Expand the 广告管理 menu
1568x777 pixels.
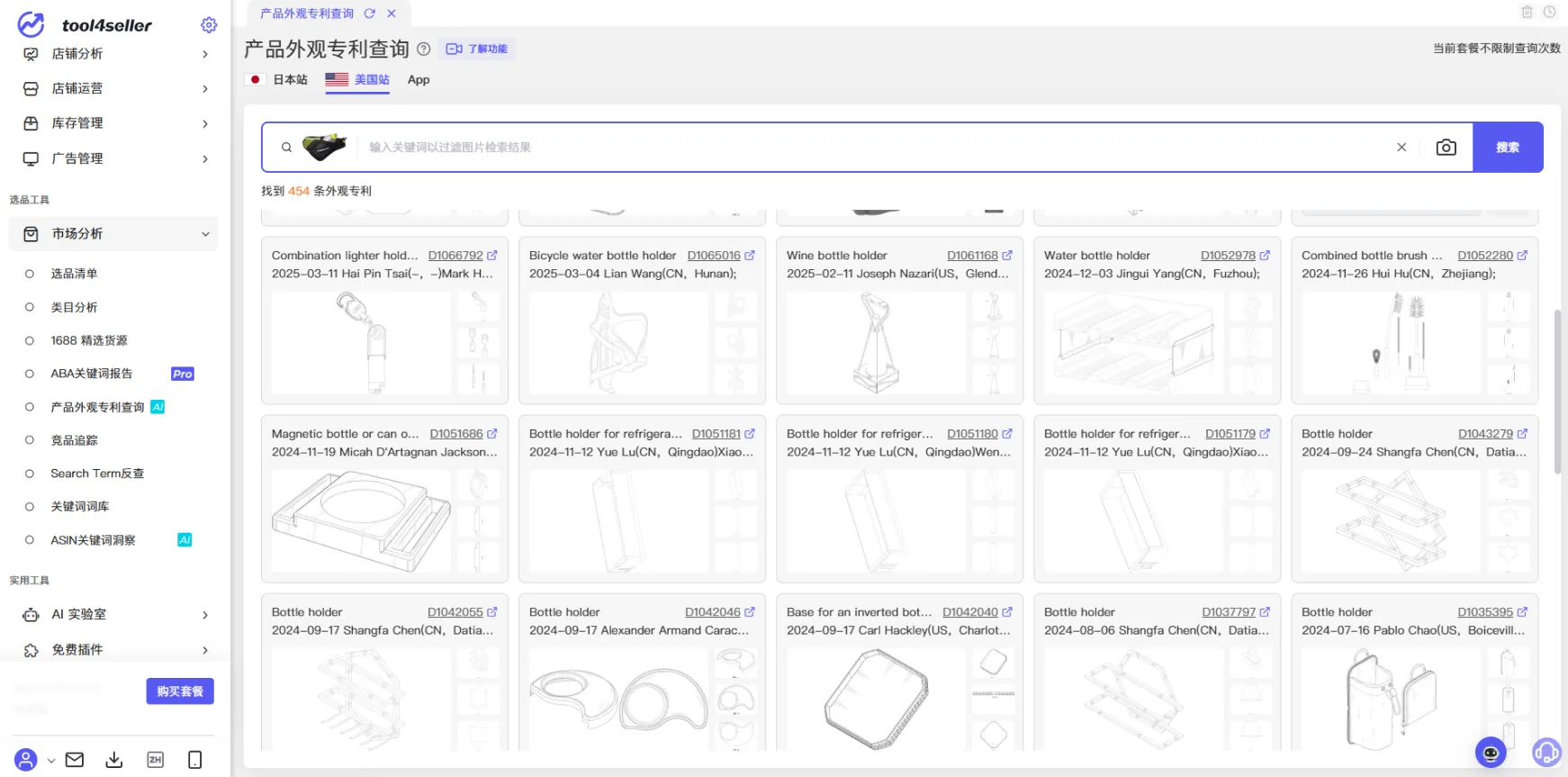115,158
